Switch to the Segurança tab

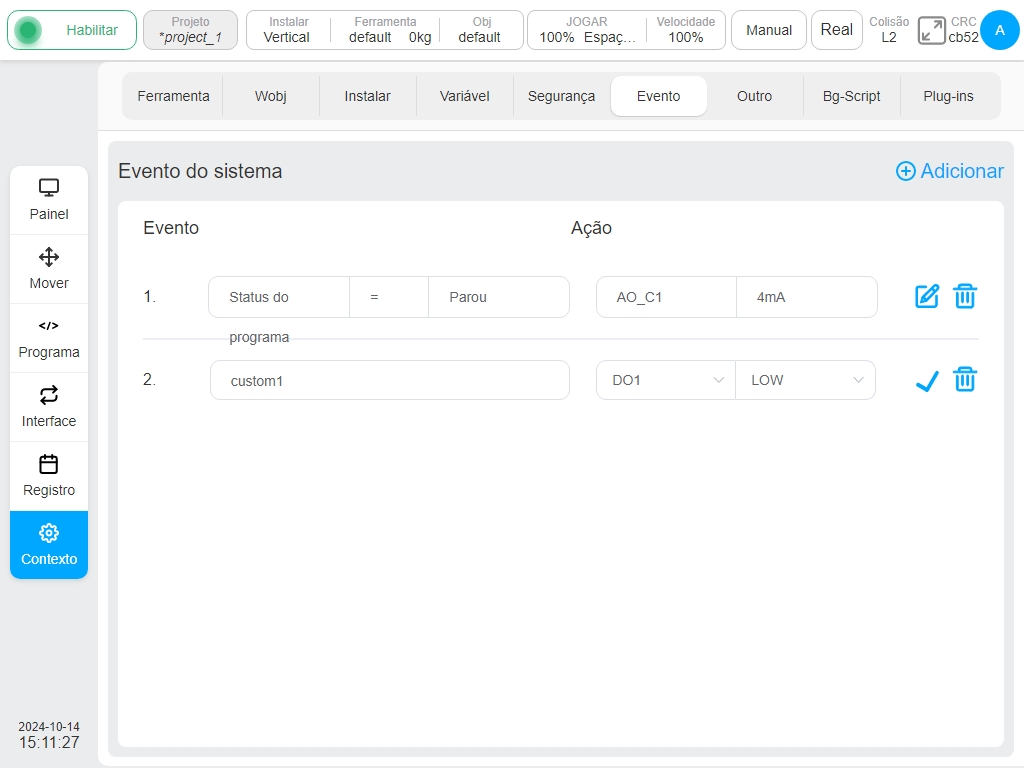tap(561, 96)
